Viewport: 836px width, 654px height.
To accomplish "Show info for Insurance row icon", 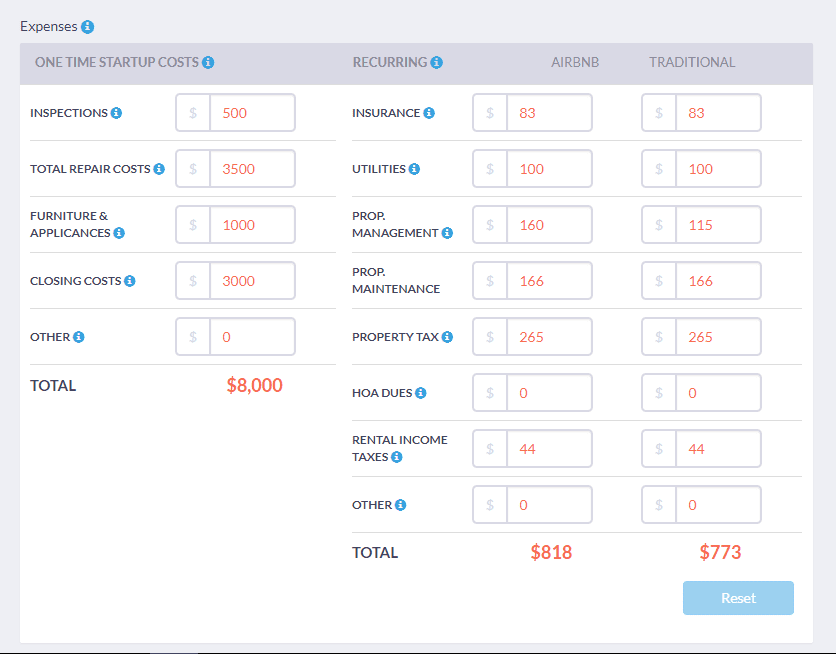I will coord(429,113).
